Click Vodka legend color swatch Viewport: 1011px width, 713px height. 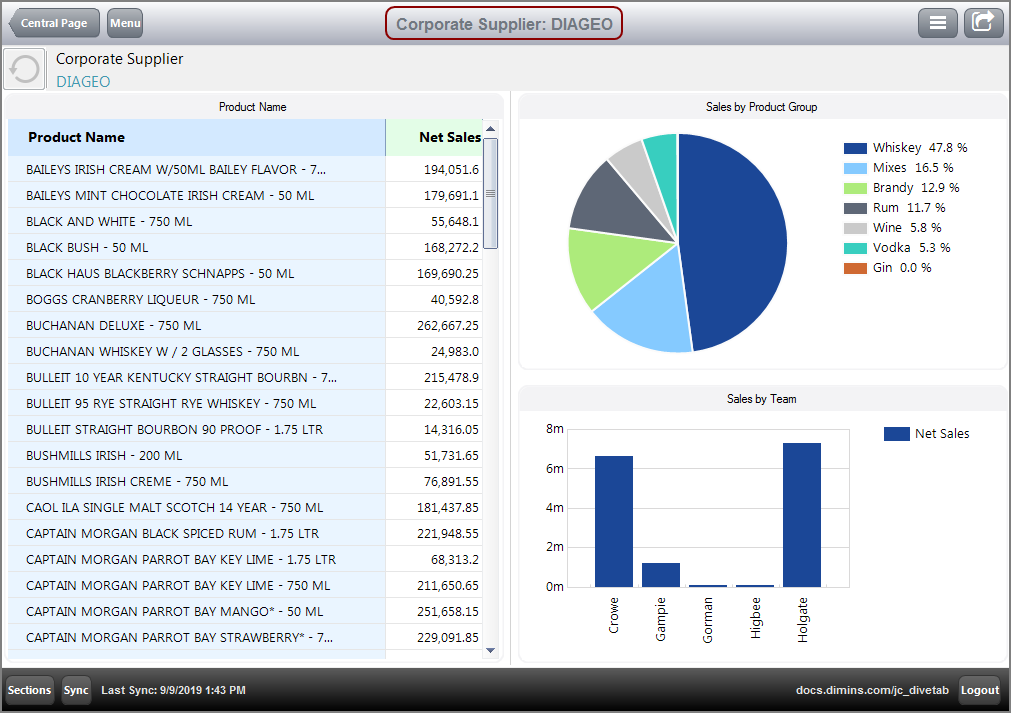(855, 248)
